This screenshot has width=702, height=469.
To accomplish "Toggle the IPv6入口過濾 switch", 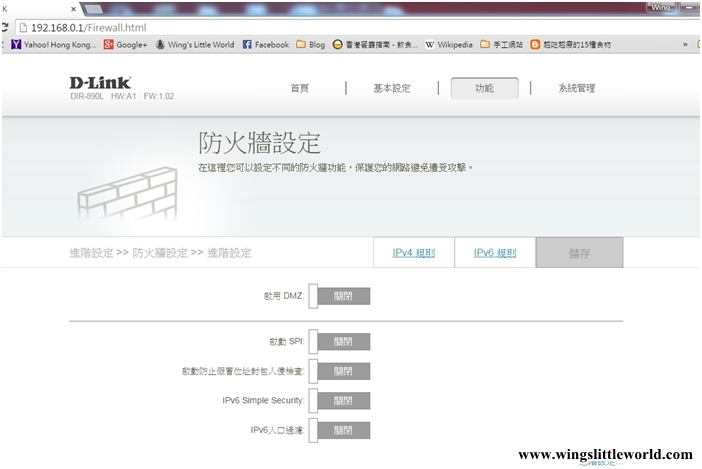I will pos(339,430).
